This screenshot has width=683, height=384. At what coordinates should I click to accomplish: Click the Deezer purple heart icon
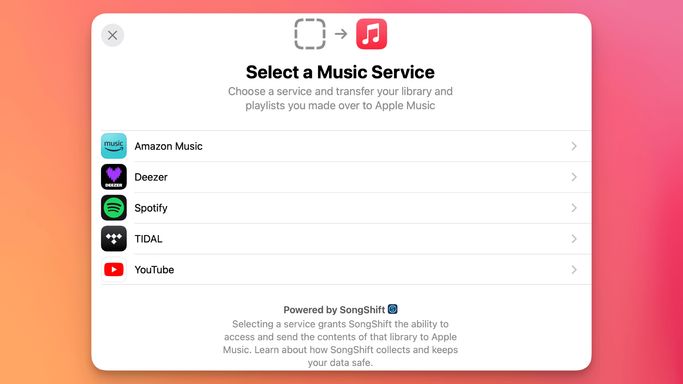tap(114, 177)
